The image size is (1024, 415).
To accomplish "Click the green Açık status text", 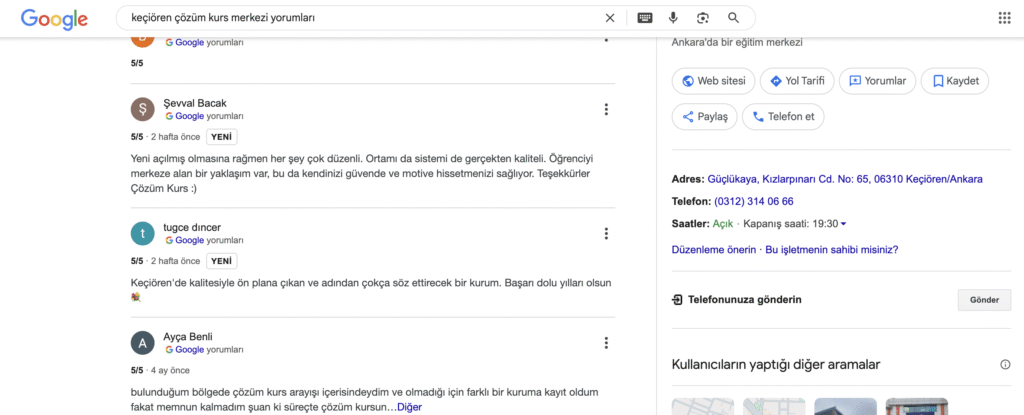I will coord(723,224).
